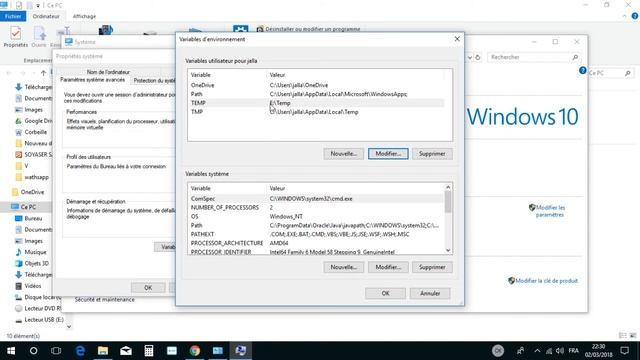Click Nouvelle under user variables
Image resolution: width=640 pixels, height=360 pixels.
click(x=343, y=154)
